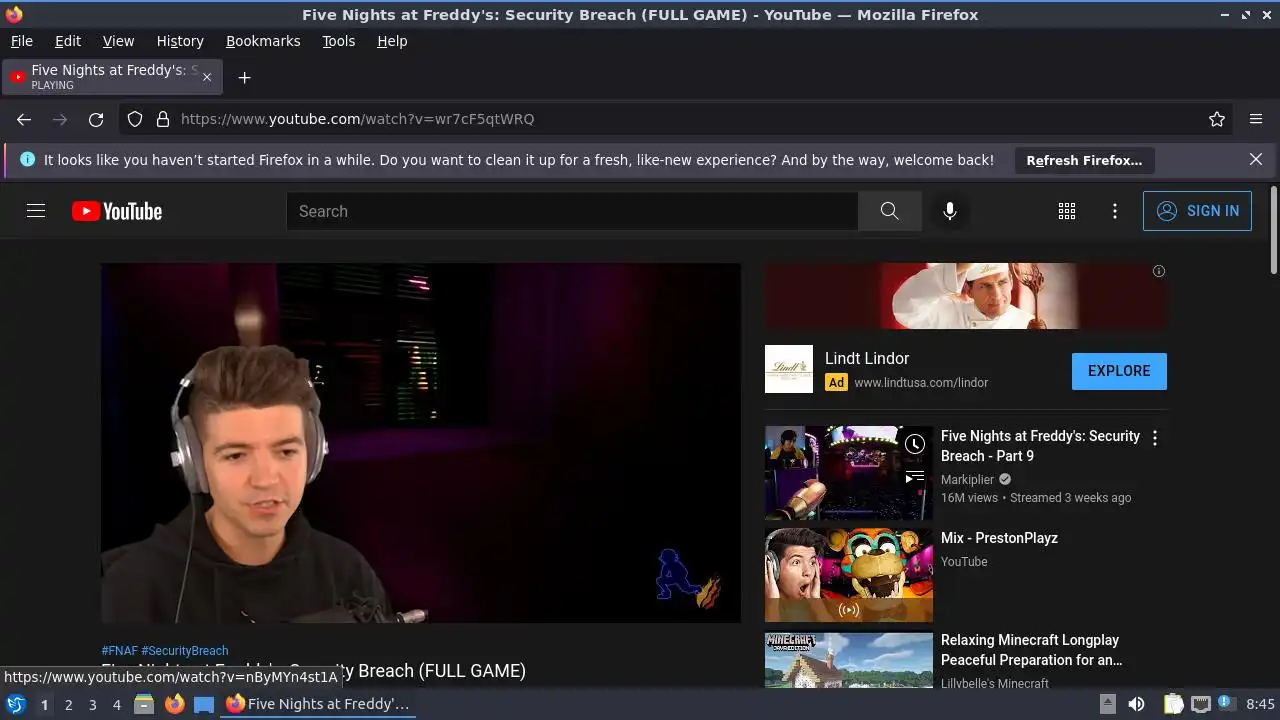
Task: Open the Markiplier channel name
Action: point(968,479)
